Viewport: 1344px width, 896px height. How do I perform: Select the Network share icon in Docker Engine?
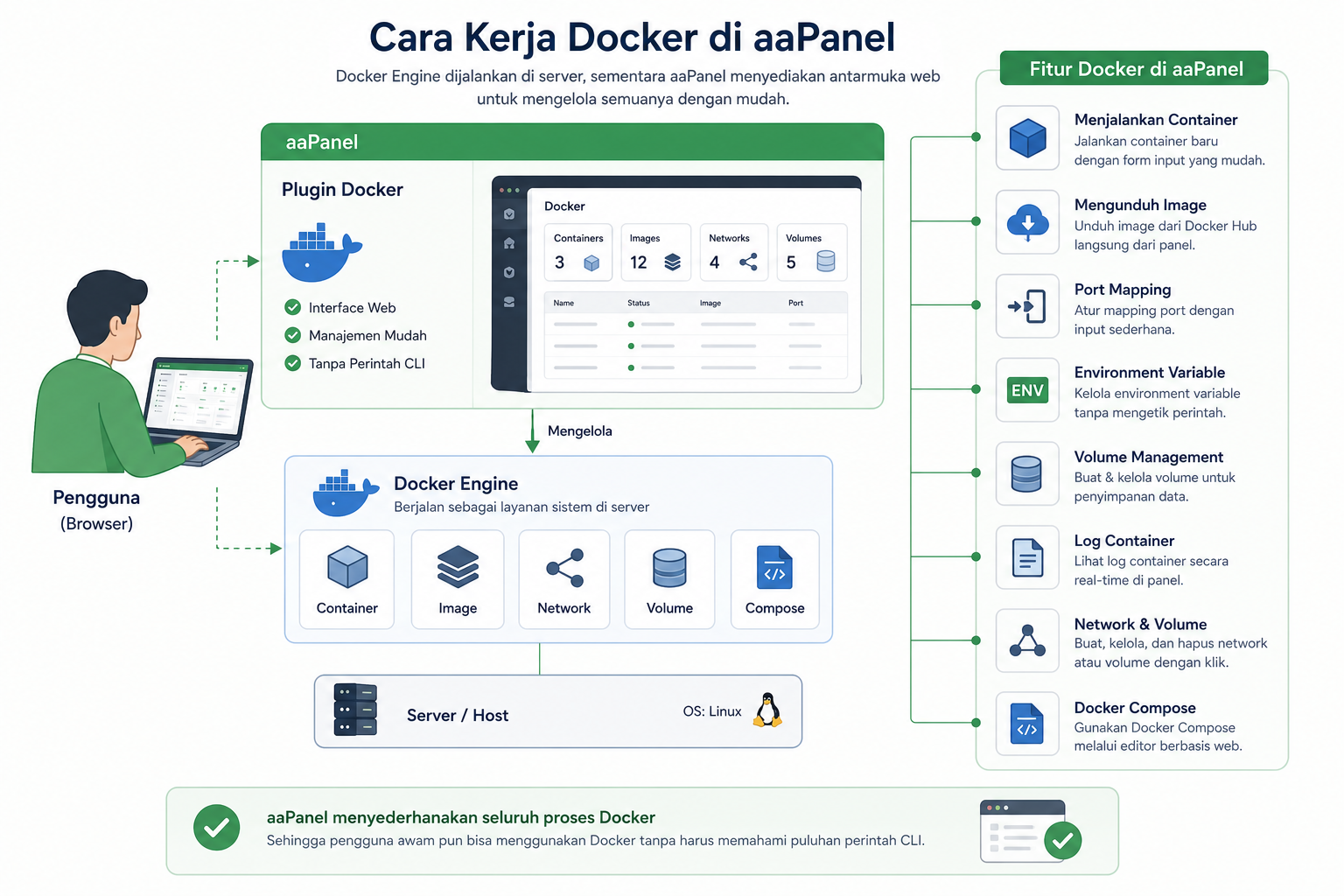(564, 568)
